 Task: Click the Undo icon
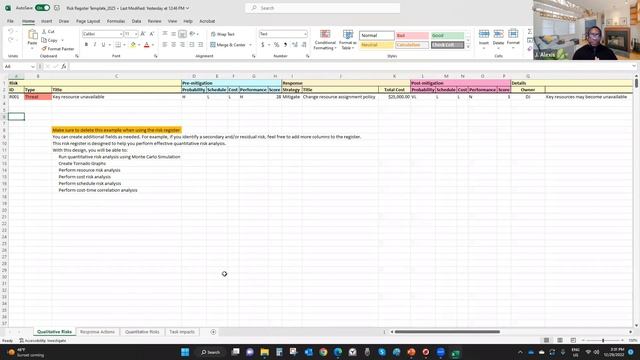pyautogui.click(x=11, y=31)
